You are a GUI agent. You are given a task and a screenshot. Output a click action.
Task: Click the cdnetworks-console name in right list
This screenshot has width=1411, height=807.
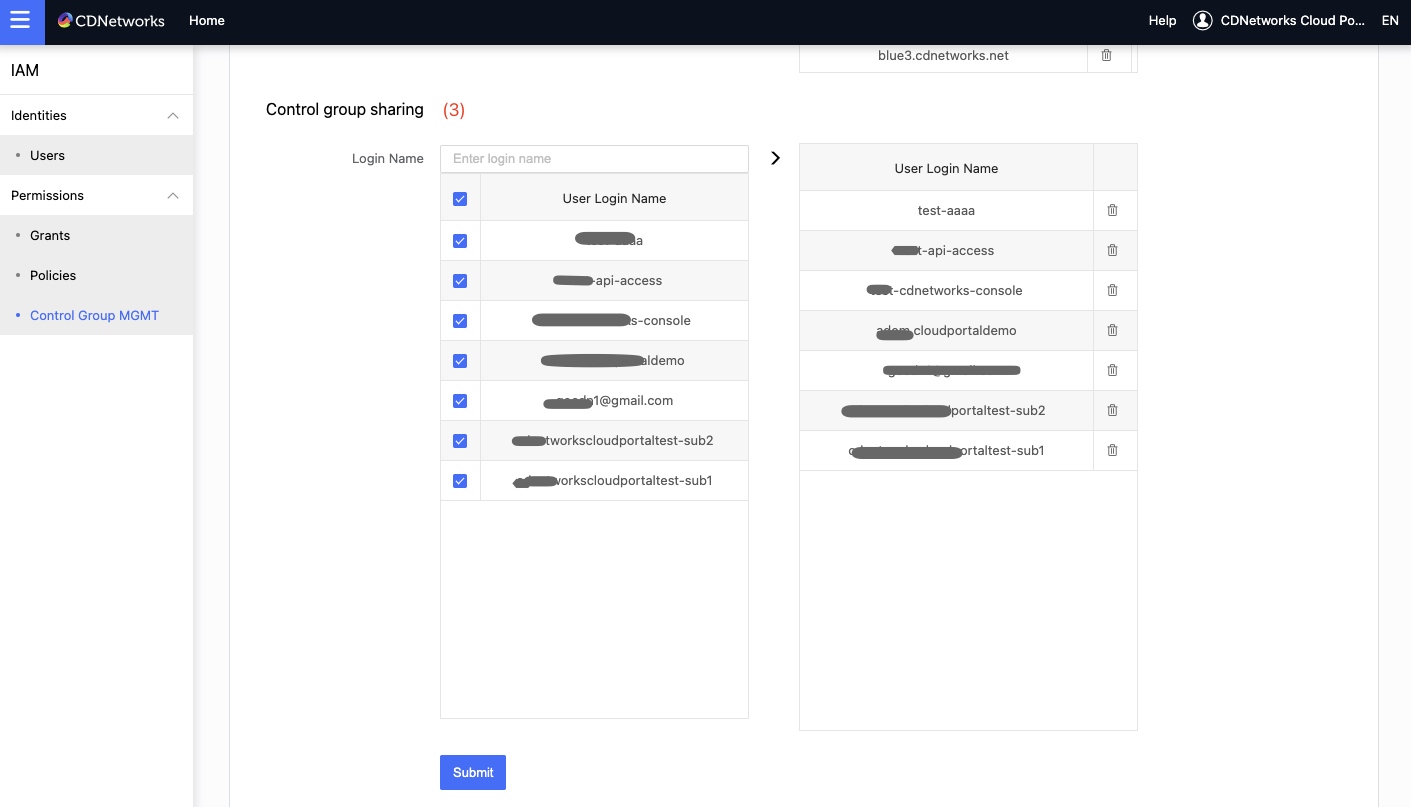click(x=946, y=291)
